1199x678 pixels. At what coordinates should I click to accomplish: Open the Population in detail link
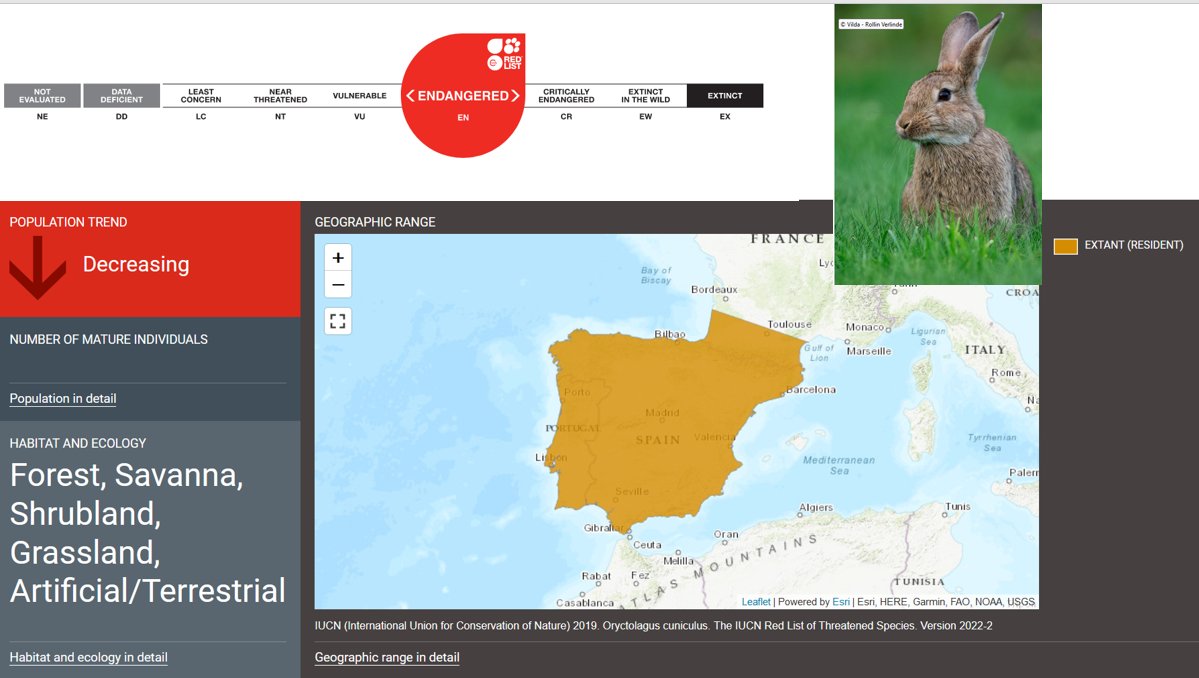[63, 398]
